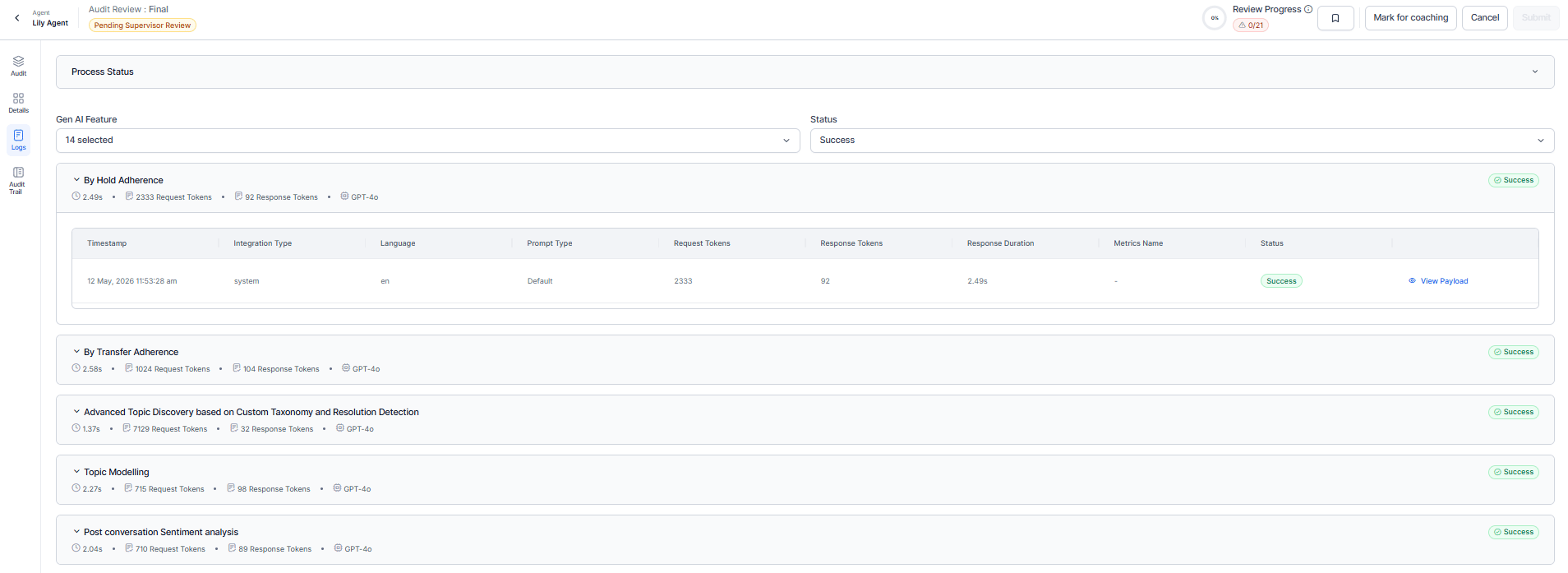The height and width of the screenshot is (573, 1568).
Task: Click the Lily Agent name
Action: pos(50,23)
